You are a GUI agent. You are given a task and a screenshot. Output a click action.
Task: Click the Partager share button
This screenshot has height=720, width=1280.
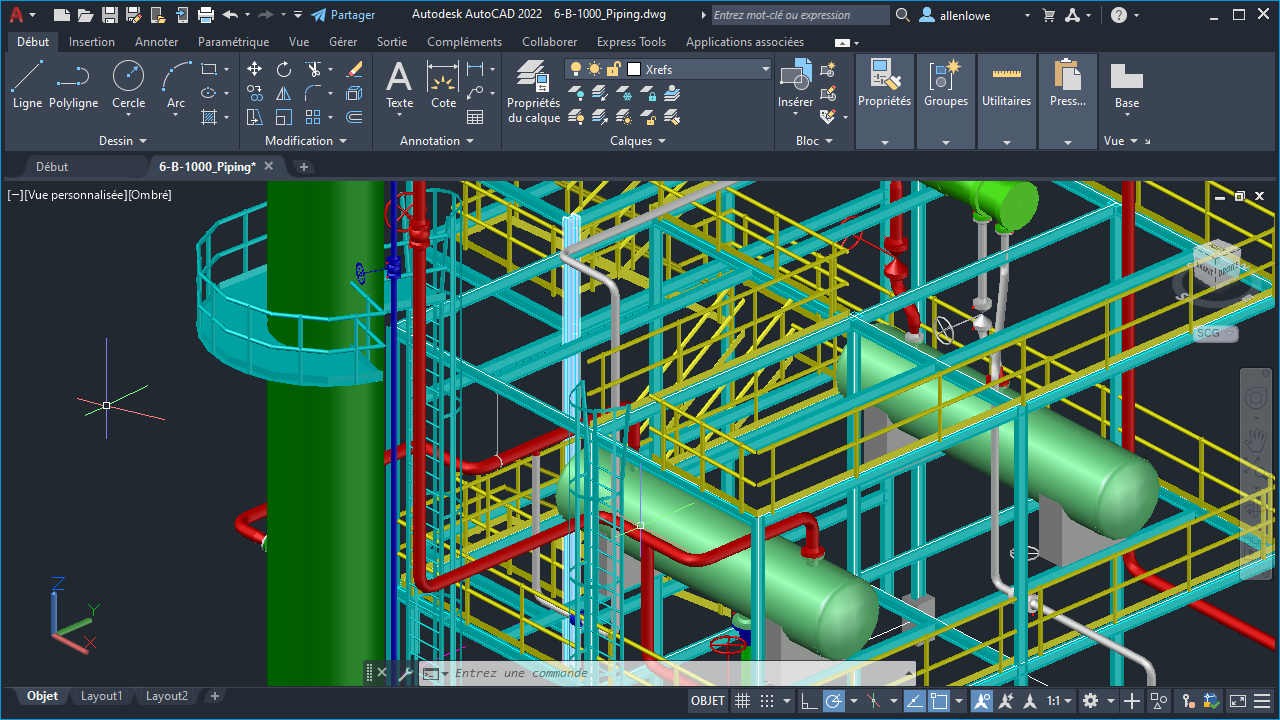[343, 15]
